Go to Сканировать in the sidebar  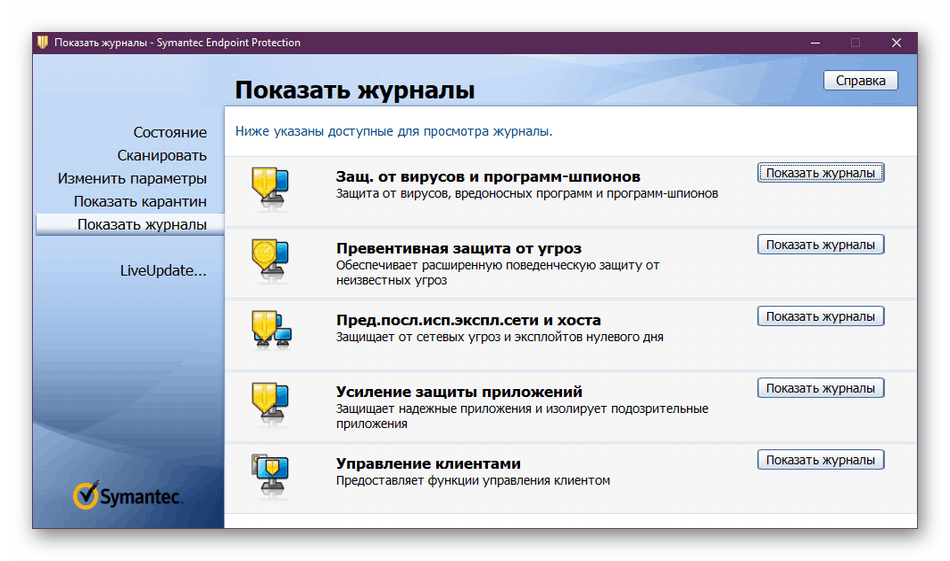click(x=162, y=155)
